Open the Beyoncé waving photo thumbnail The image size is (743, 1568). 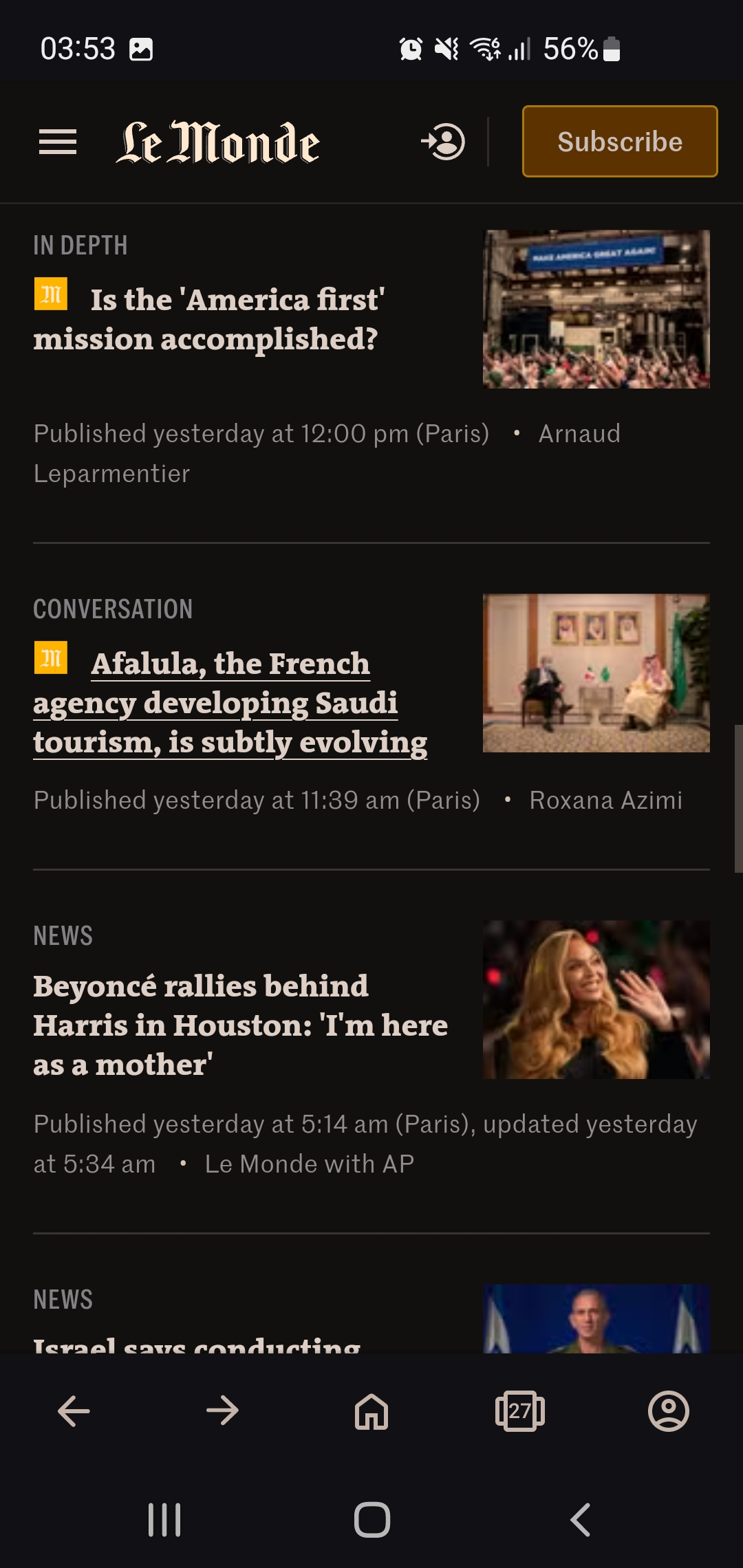point(596,1000)
